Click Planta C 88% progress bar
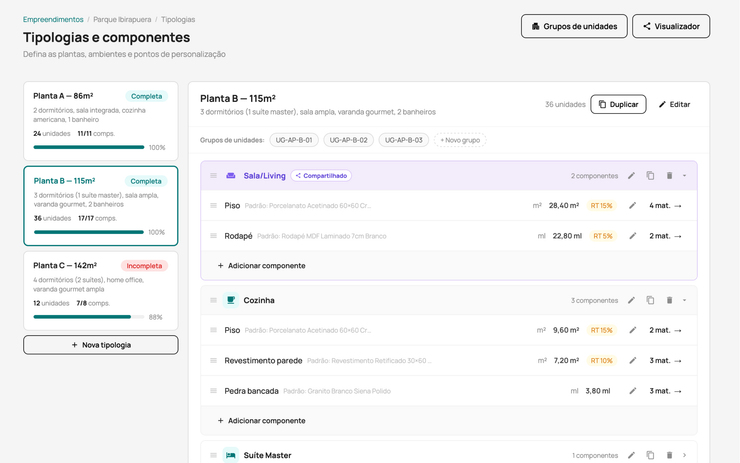 pyautogui.click(x=89, y=317)
